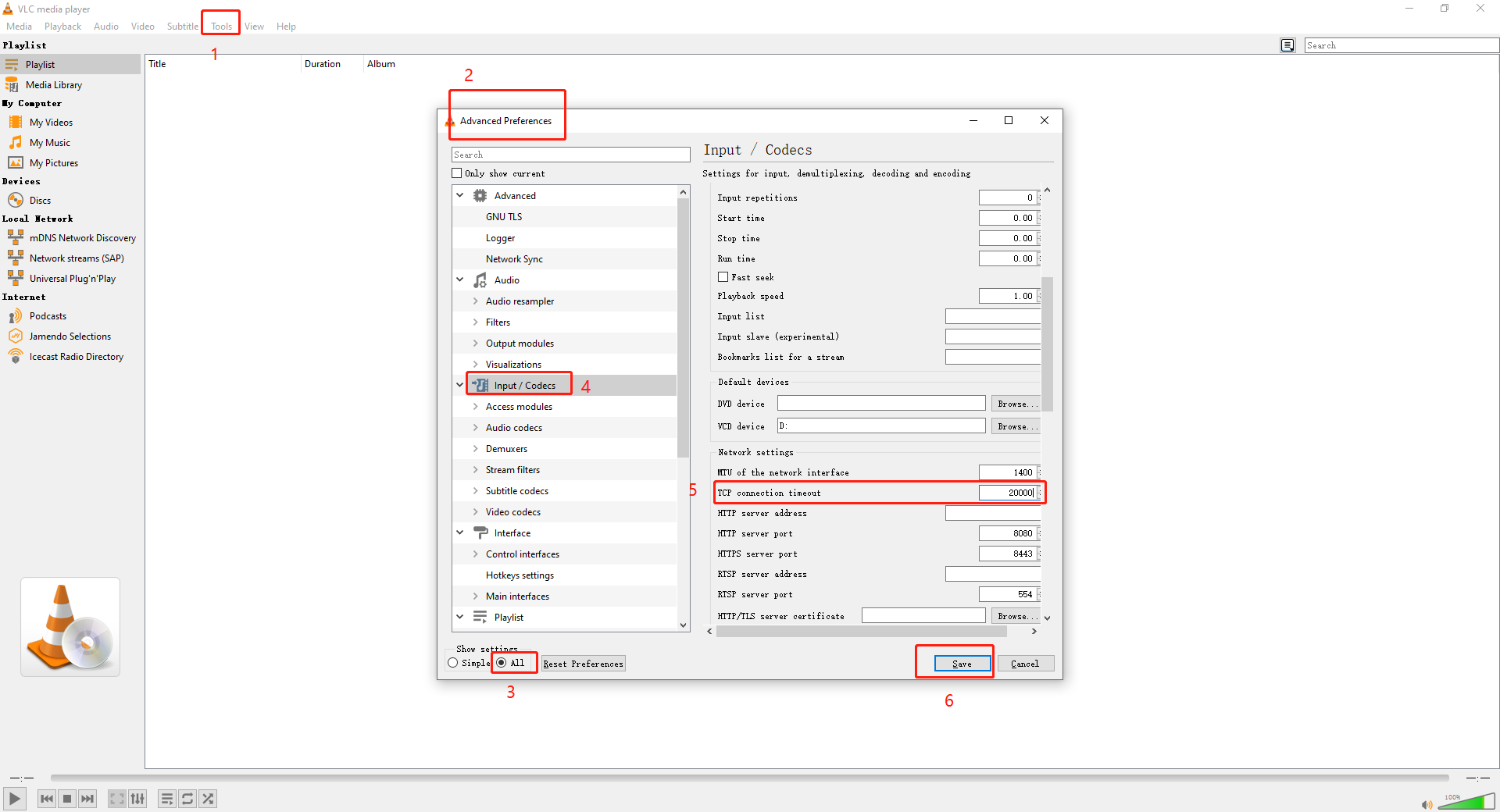This screenshot has height=812, width=1500.
Task: Click Reset Preferences button
Action: click(584, 664)
